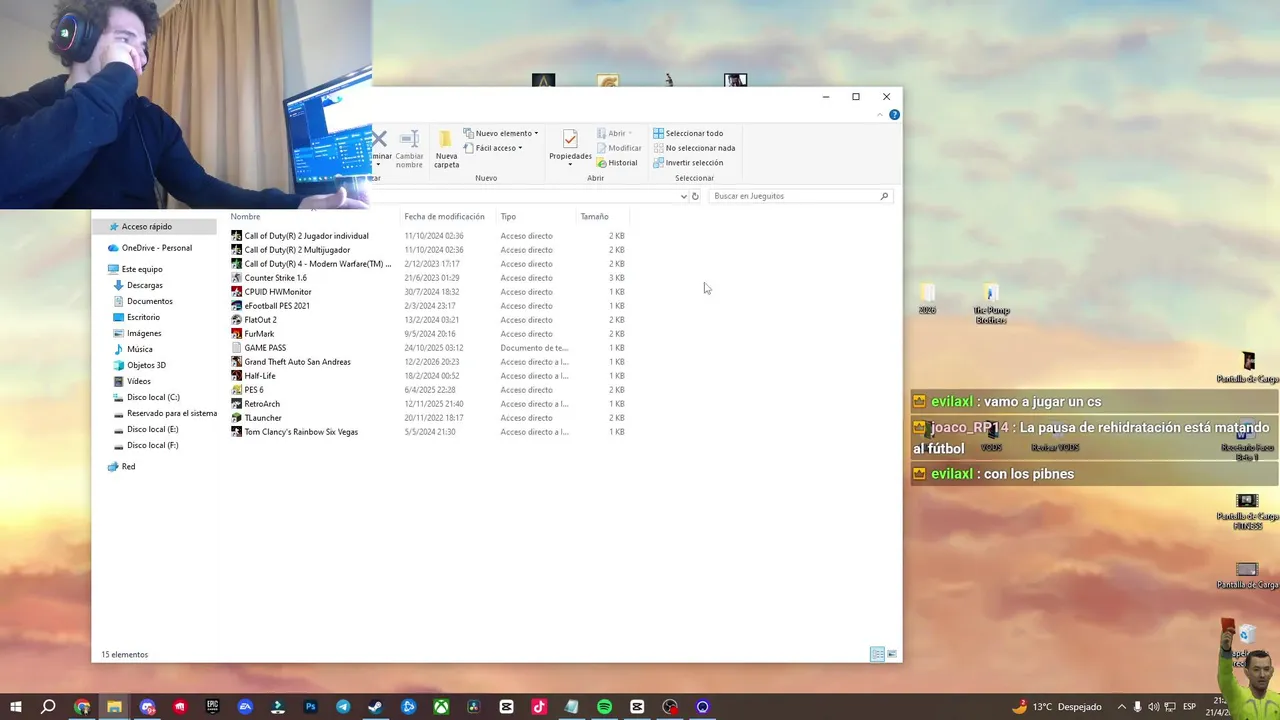Sort by the Nombre column header
Viewport: 1280px width, 720px height.
(314, 217)
